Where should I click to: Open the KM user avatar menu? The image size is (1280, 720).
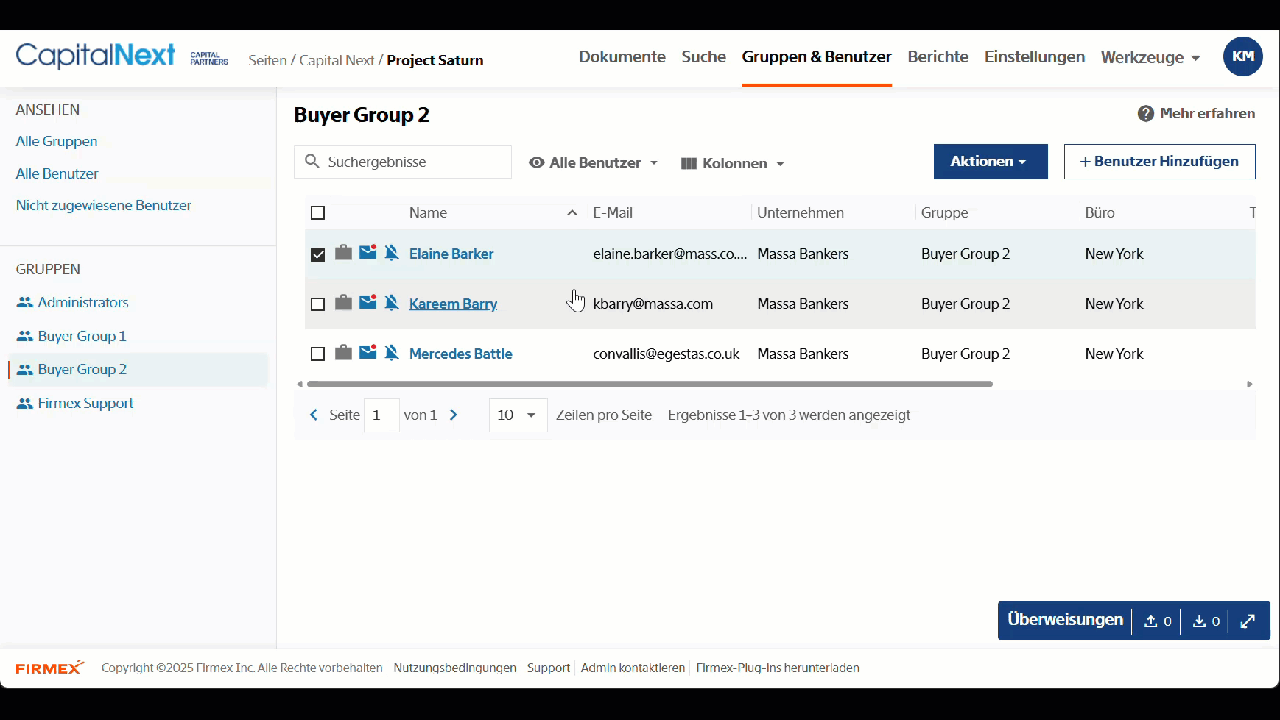coord(1243,57)
